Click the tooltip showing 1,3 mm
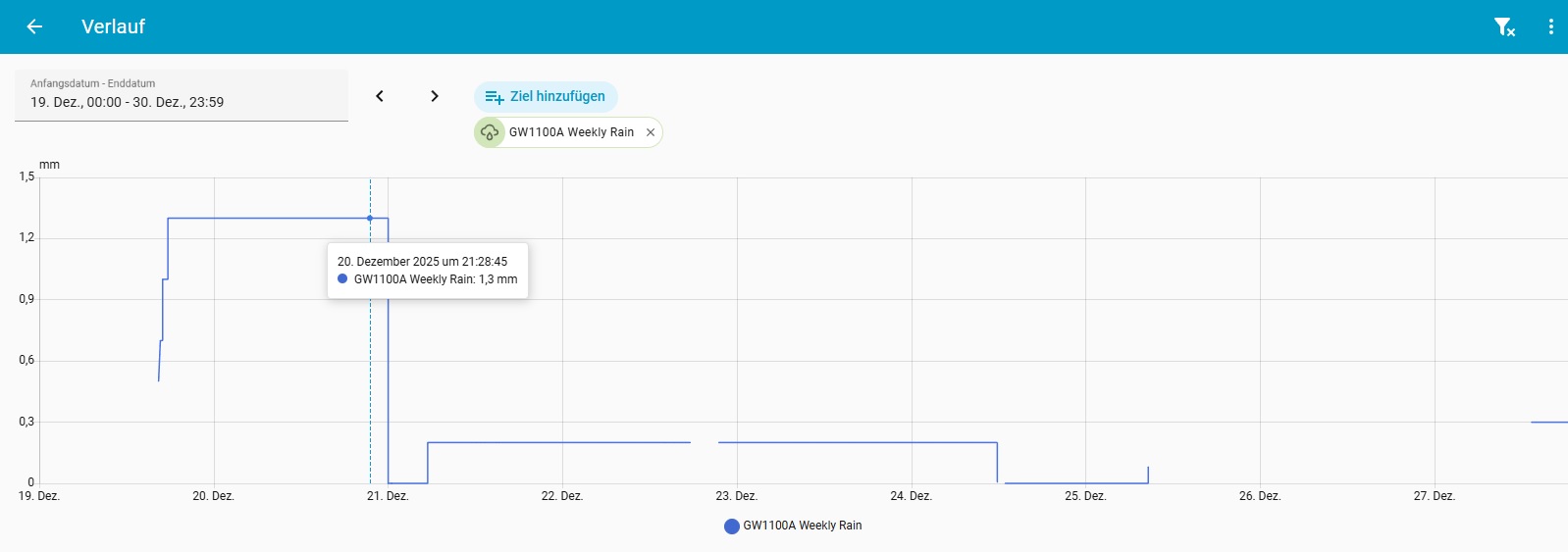1568x552 pixels. 428,271
